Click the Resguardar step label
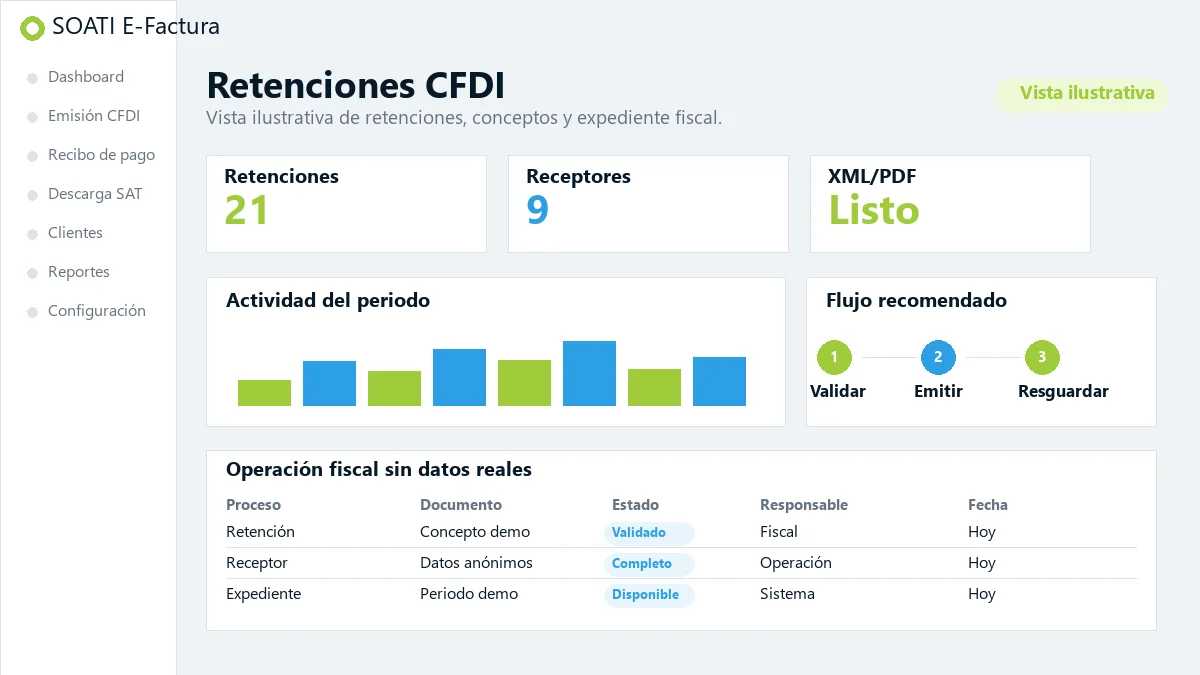1200x675 pixels. pos(1063,392)
